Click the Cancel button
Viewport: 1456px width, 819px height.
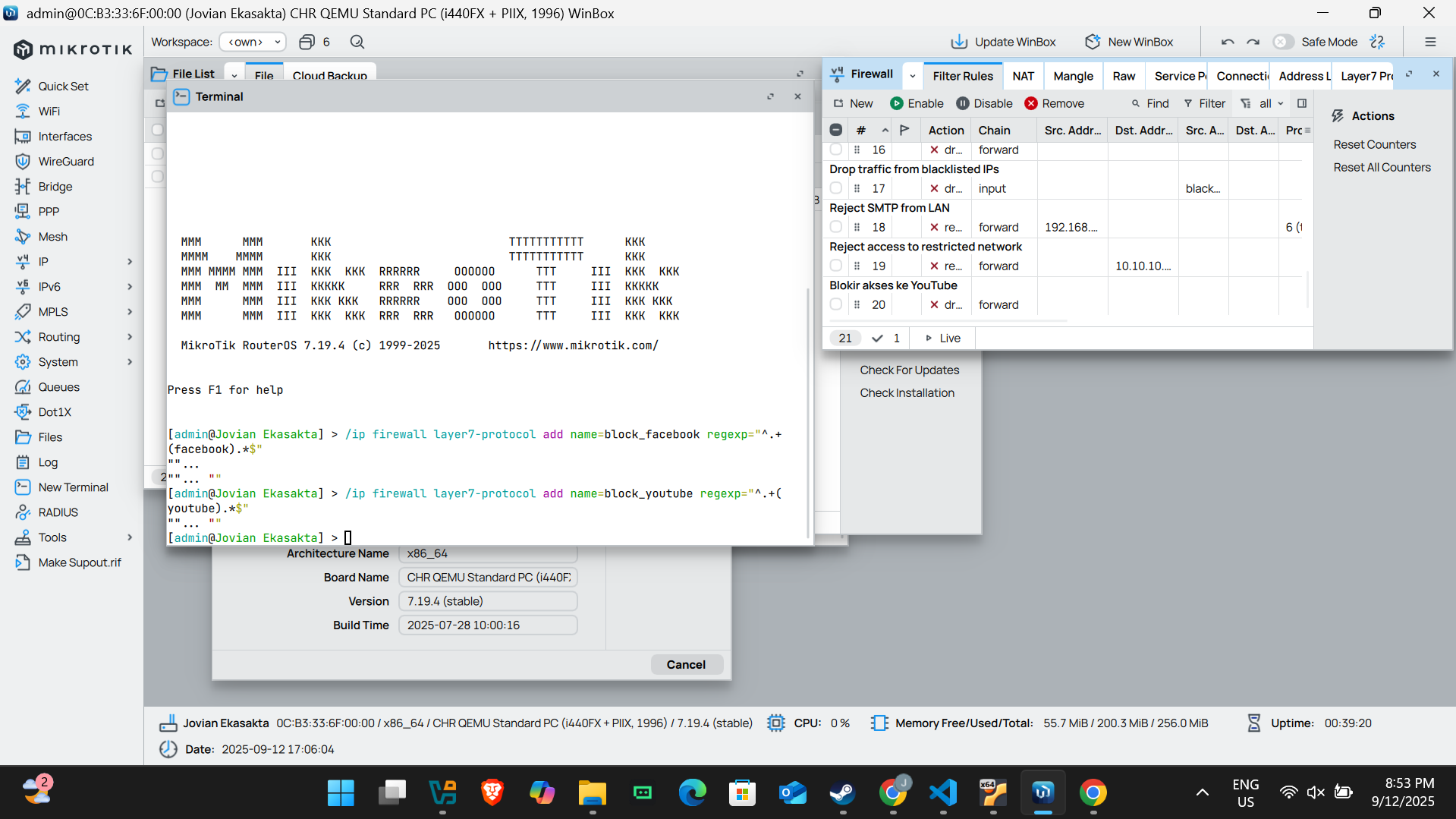pyautogui.click(x=686, y=664)
